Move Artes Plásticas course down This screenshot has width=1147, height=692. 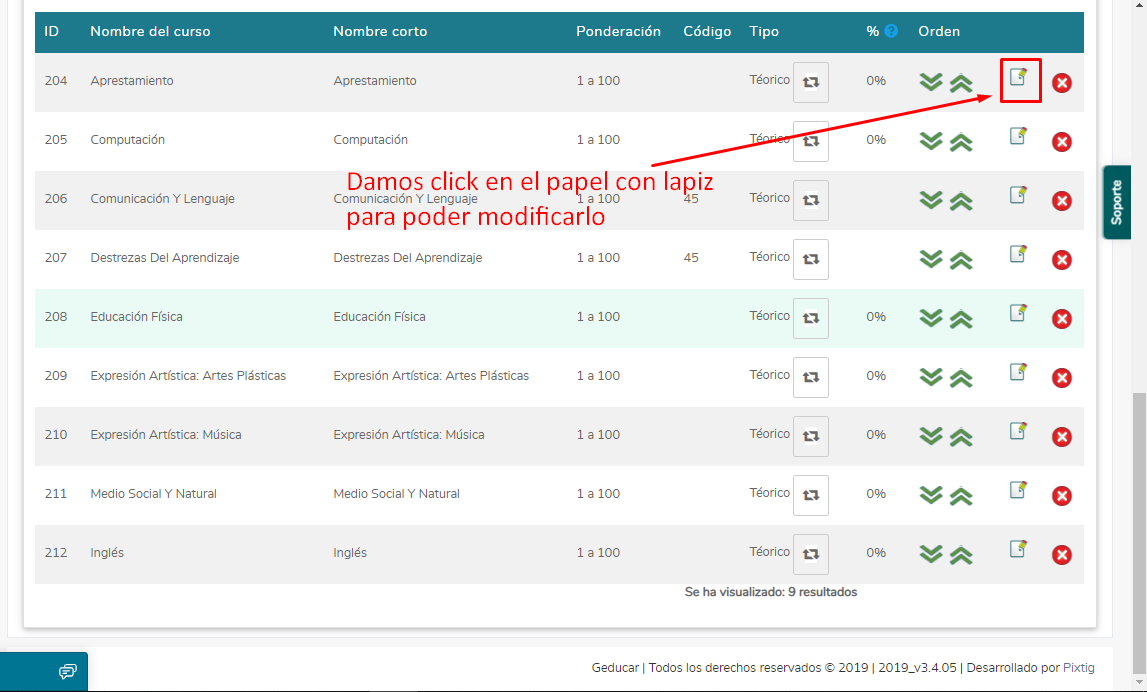930,377
